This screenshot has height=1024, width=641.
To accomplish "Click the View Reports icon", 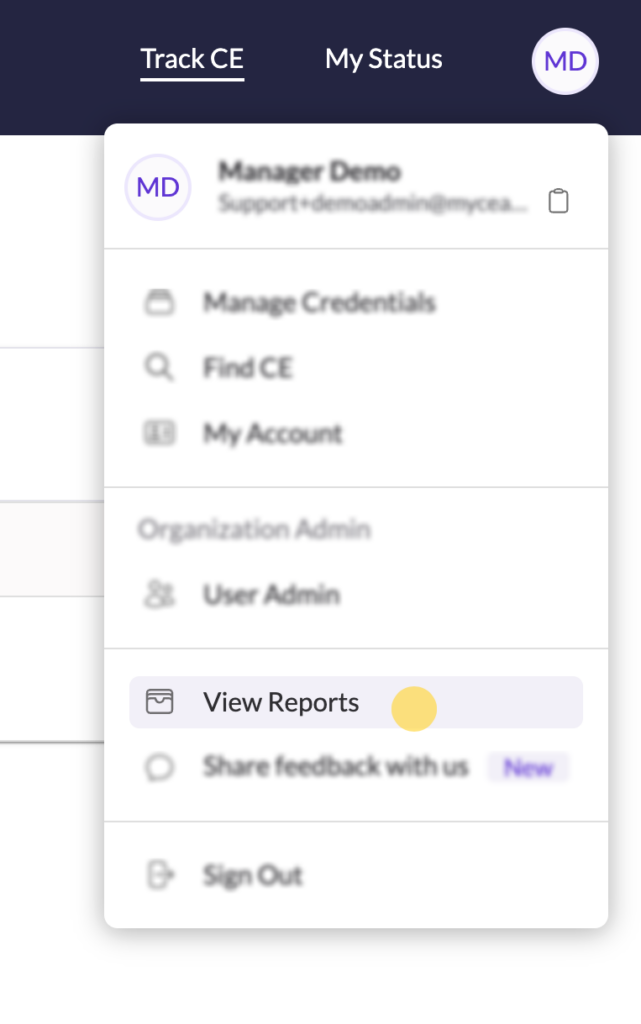I will (160, 702).
